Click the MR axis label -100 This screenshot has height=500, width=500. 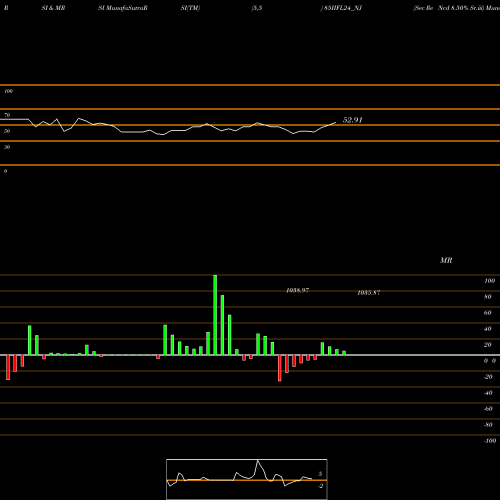(490, 441)
